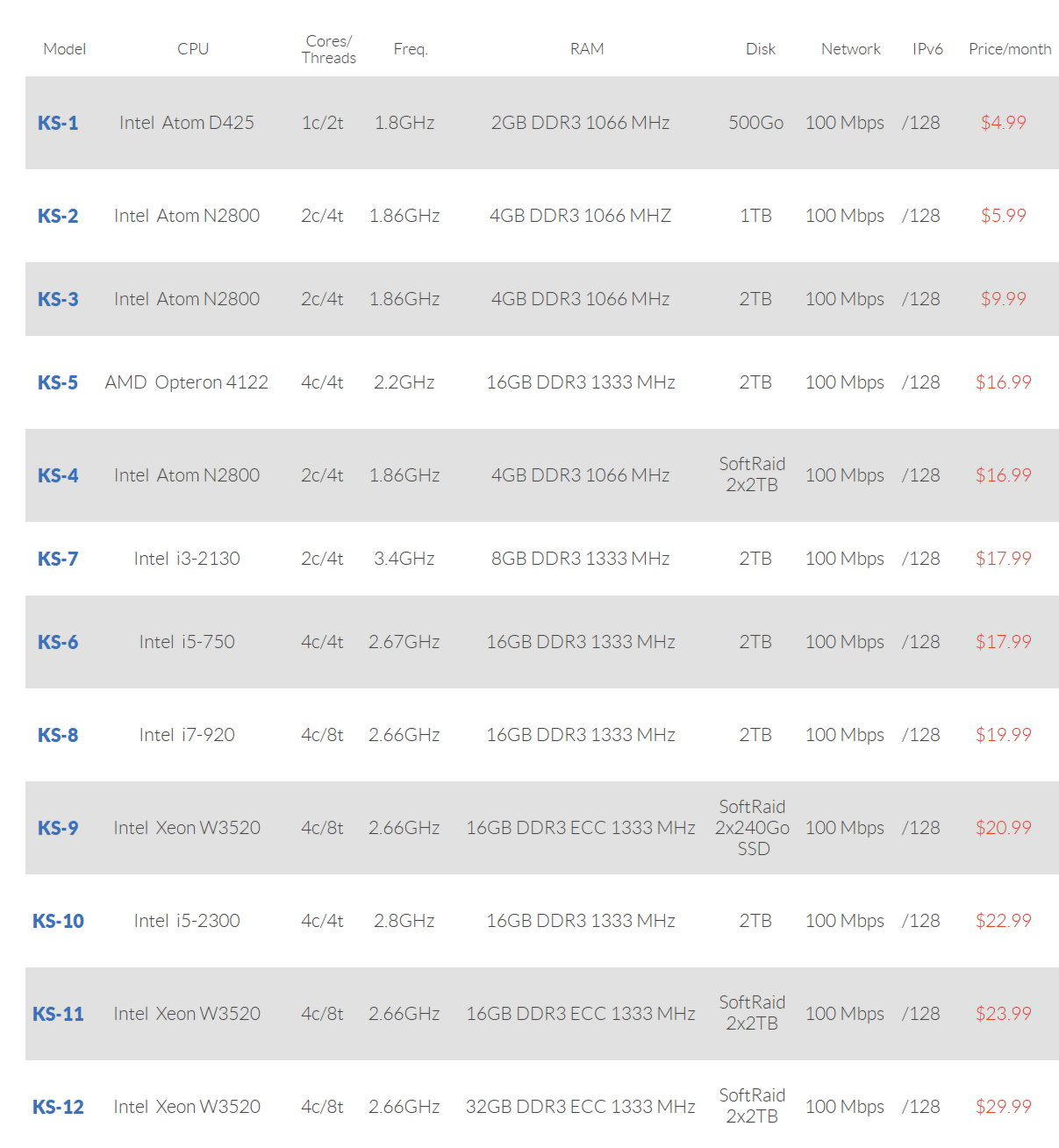The height and width of the screenshot is (1148, 1059).
Task: Click the Disk column header
Action: pyautogui.click(x=761, y=49)
